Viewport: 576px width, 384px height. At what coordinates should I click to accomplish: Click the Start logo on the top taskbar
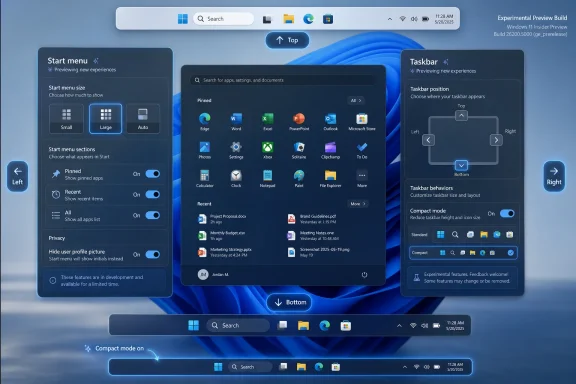[183, 19]
